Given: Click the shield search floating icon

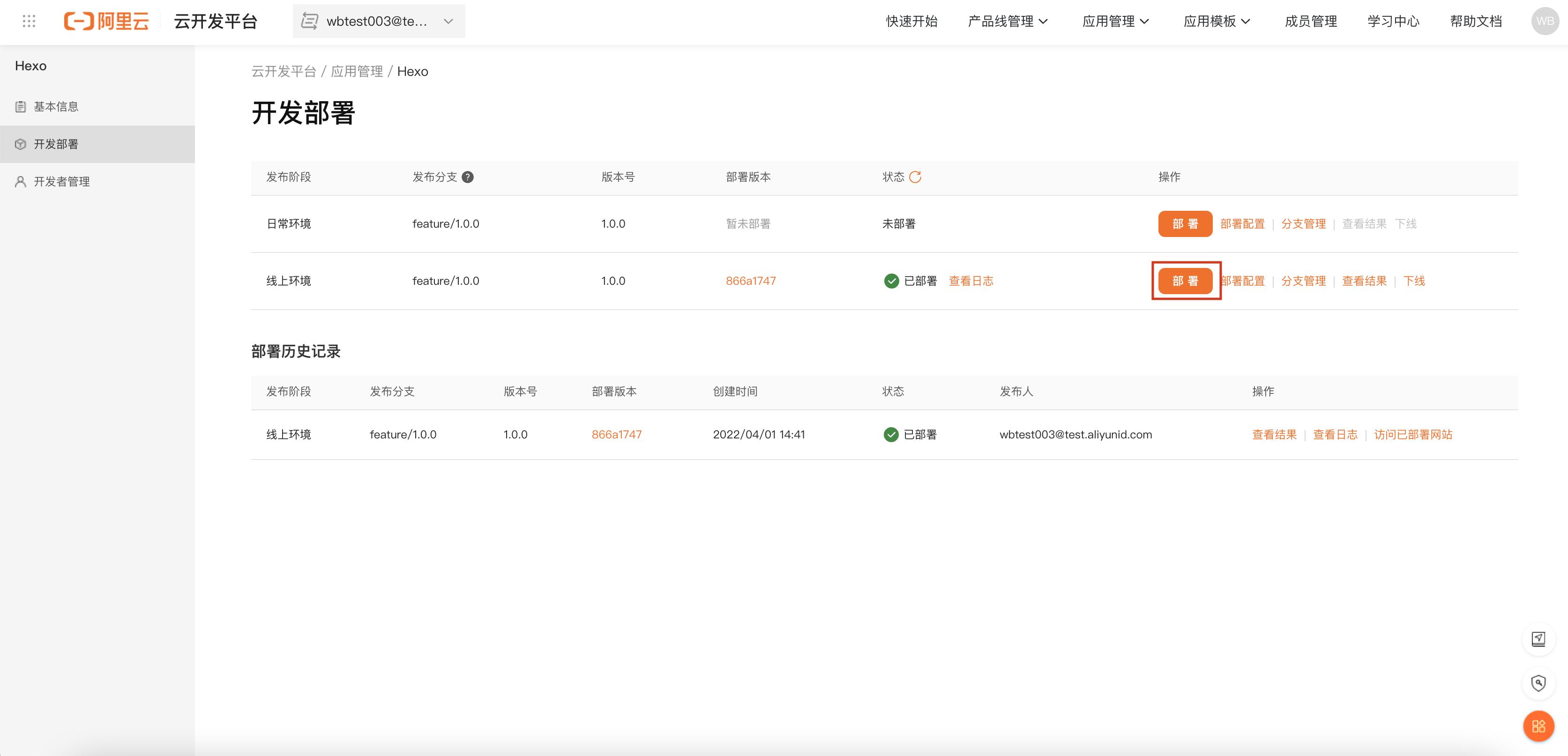Looking at the screenshot, I should [x=1538, y=683].
